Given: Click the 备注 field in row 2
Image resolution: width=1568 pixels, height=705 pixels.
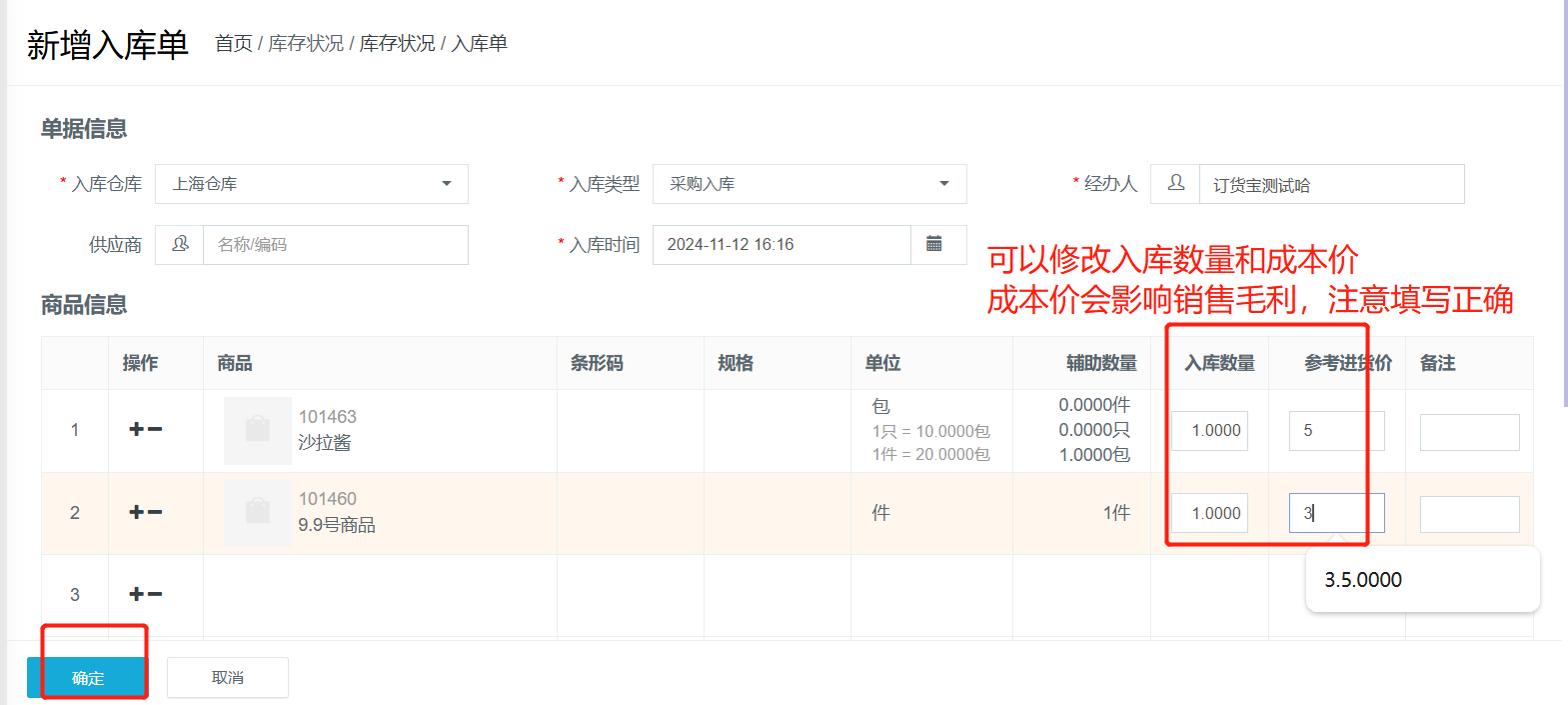Looking at the screenshot, I should (1469, 514).
